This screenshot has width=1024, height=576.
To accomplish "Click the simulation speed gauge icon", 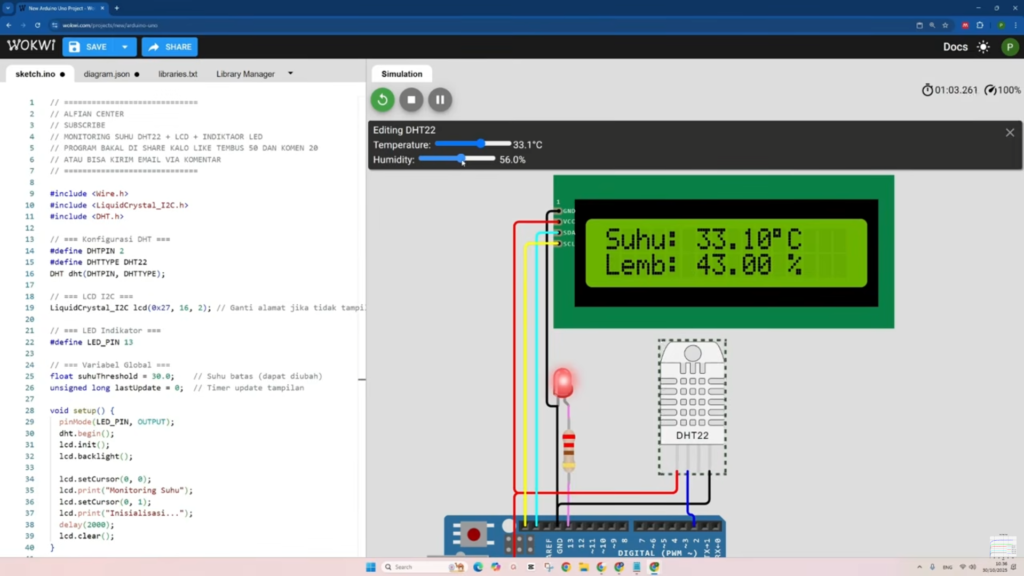I will tap(991, 90).
